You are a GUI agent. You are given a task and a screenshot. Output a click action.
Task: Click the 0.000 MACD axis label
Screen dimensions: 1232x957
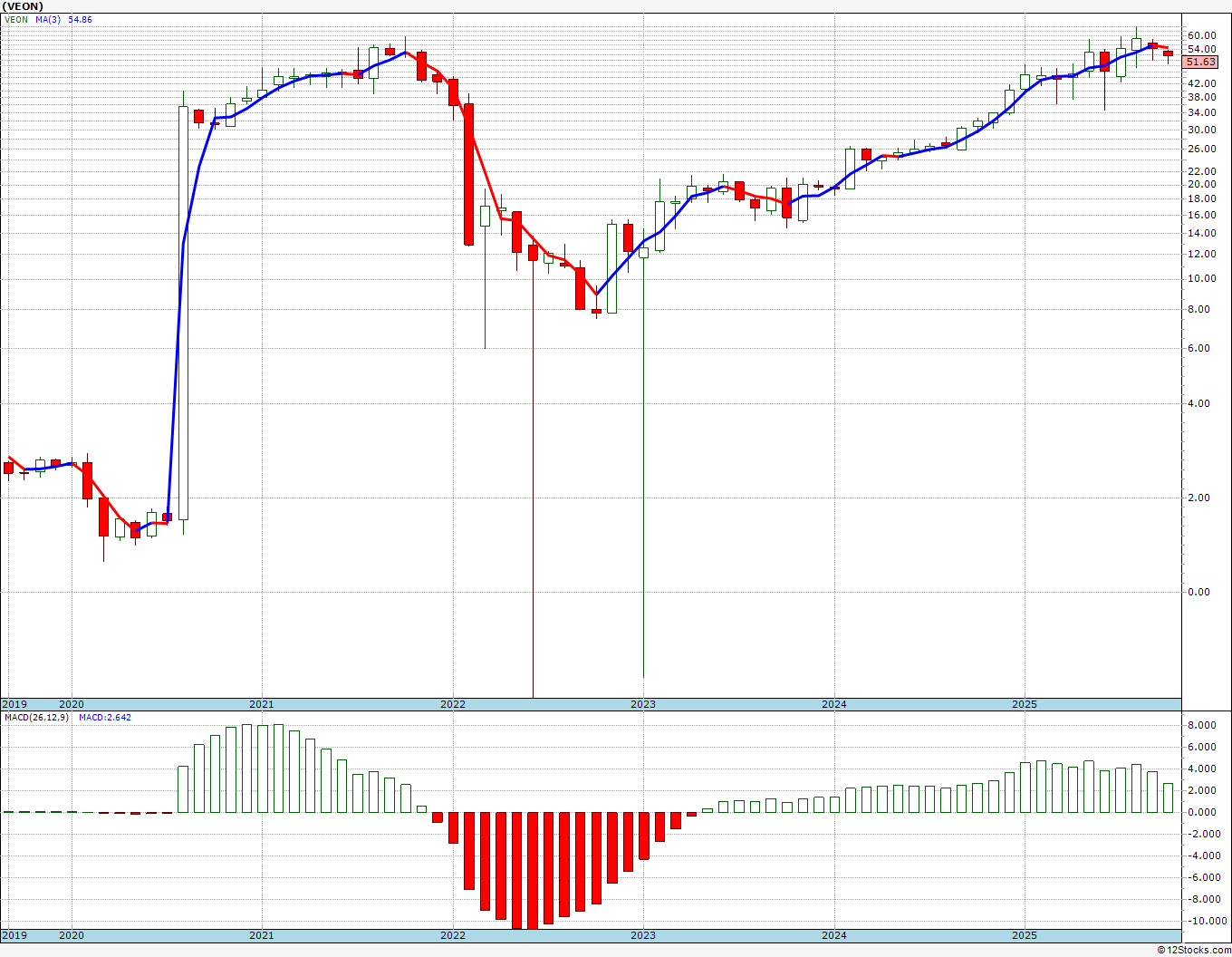click(x=1201, y=812)
